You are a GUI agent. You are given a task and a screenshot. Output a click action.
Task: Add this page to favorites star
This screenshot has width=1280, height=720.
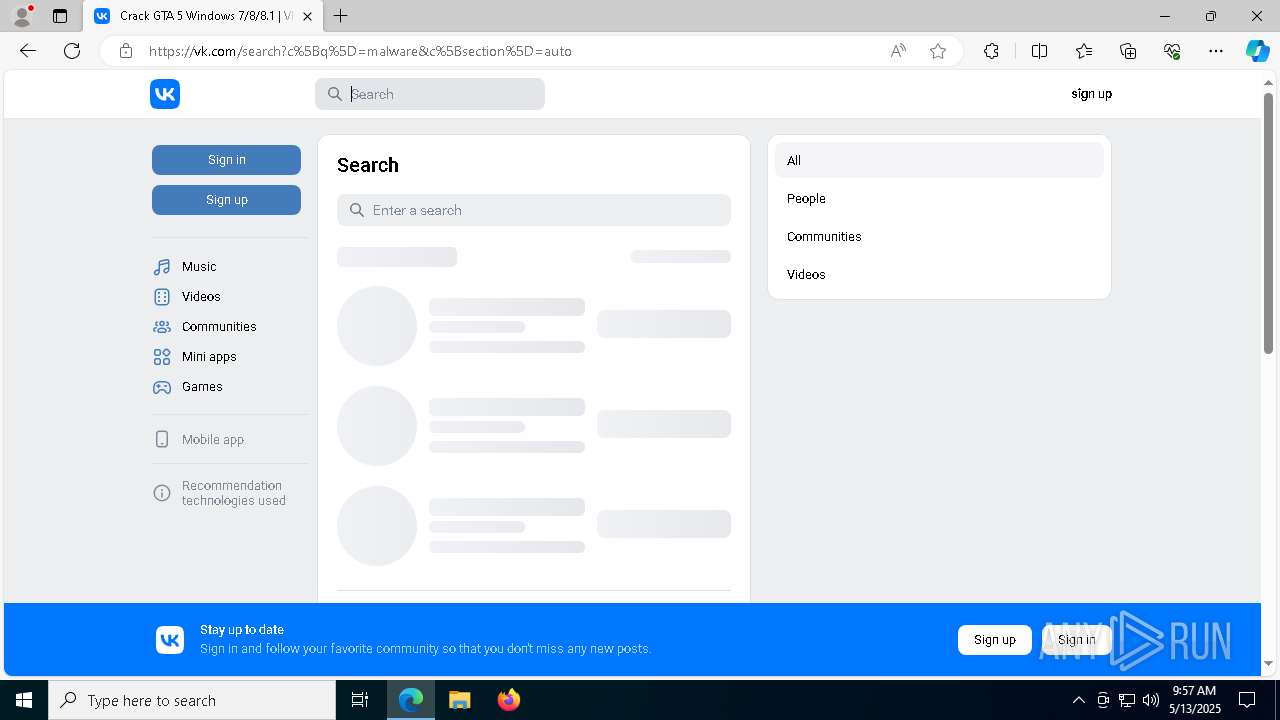(x=938, y=51)
